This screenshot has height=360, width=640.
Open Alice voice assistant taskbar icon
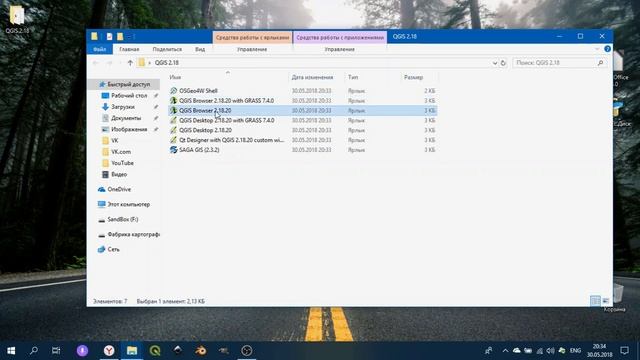click(x=82, y=351)
